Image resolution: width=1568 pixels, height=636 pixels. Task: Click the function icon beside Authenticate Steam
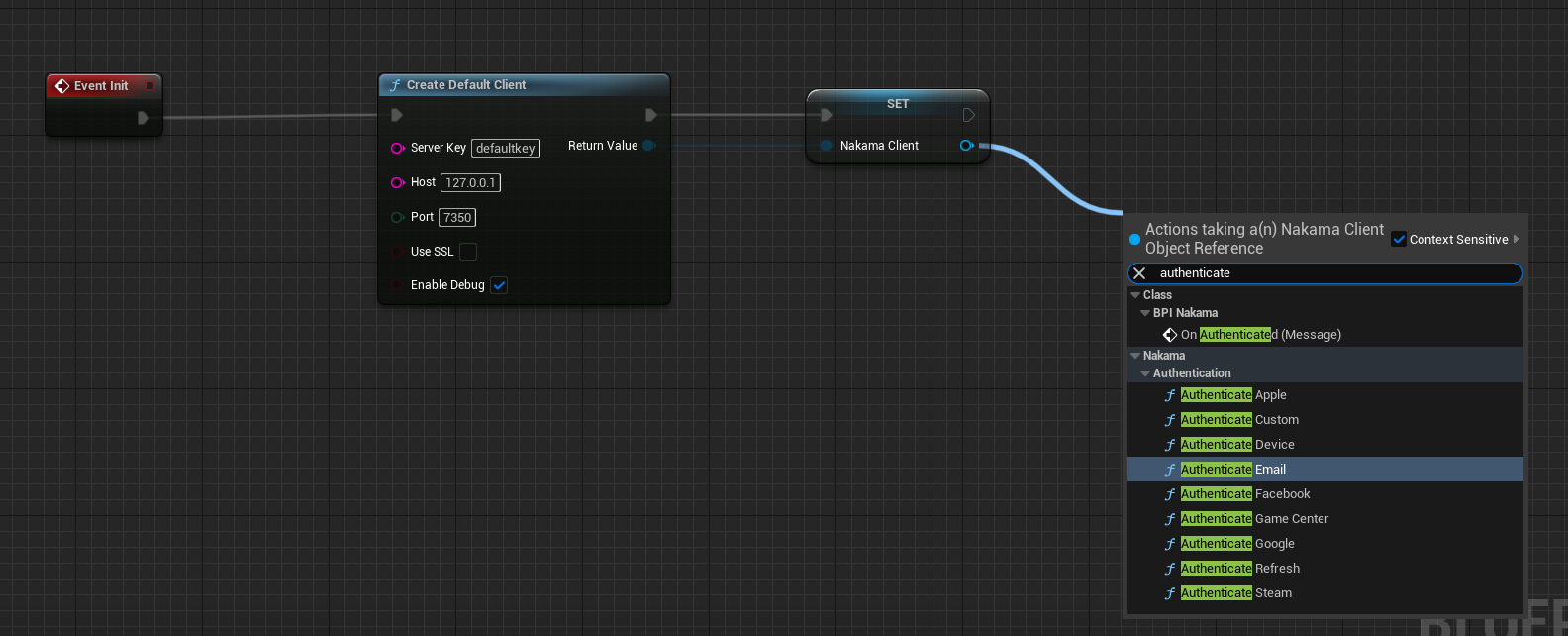[x=1170, y=593]
